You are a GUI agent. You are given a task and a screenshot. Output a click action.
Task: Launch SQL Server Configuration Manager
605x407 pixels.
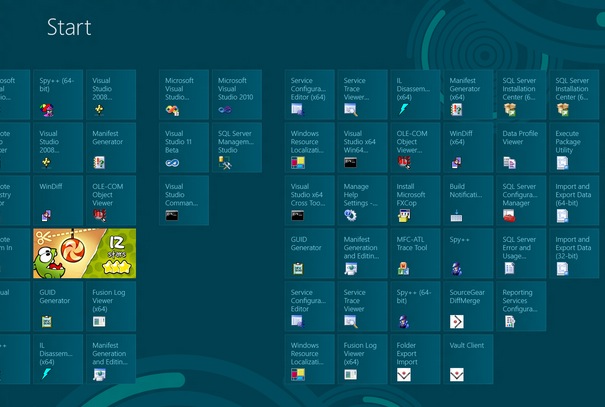coord(521,200)
